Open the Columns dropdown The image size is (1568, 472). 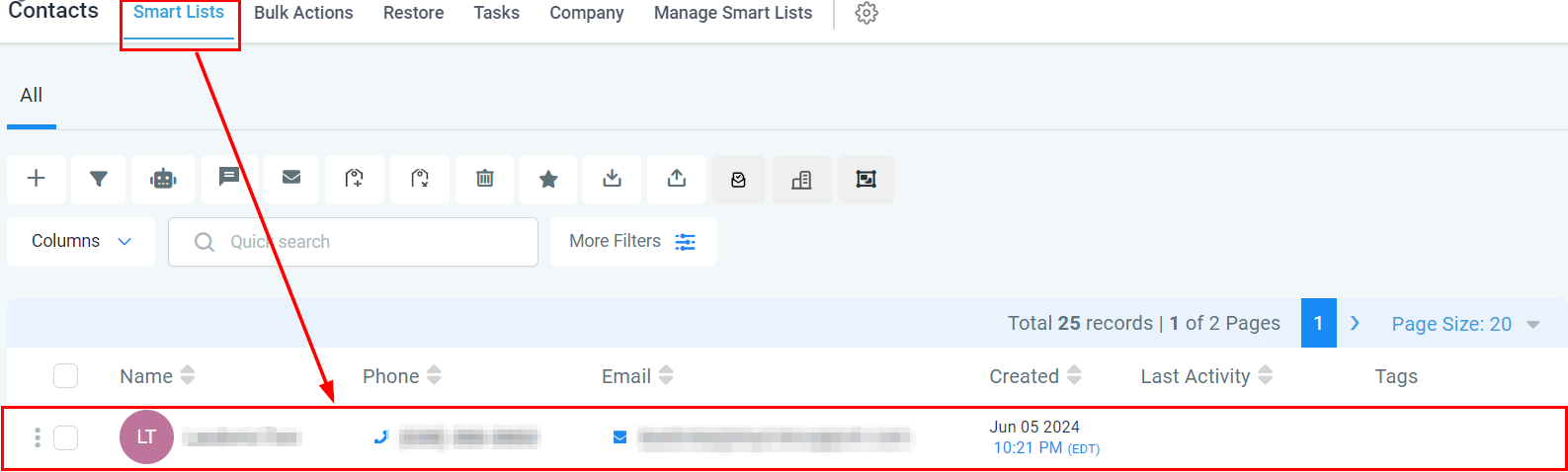pos(81,242)
